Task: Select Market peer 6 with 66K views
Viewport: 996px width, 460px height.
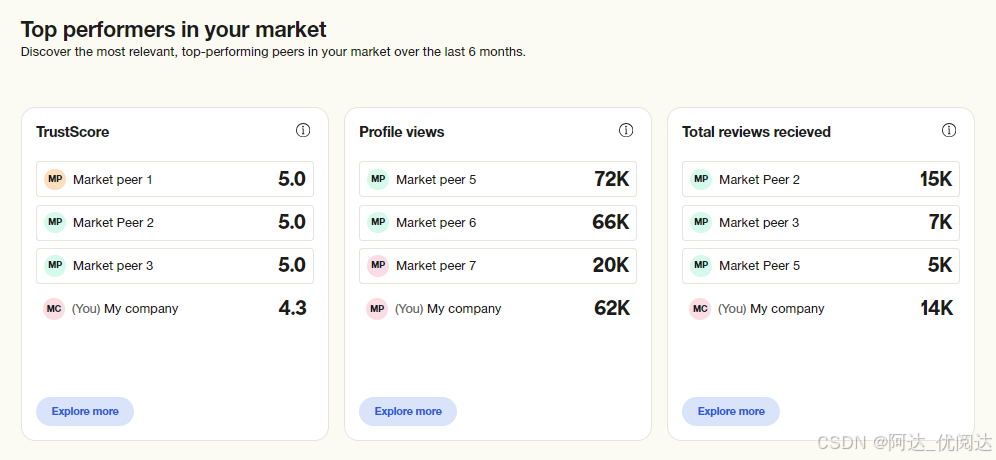Action: (498, 223)
